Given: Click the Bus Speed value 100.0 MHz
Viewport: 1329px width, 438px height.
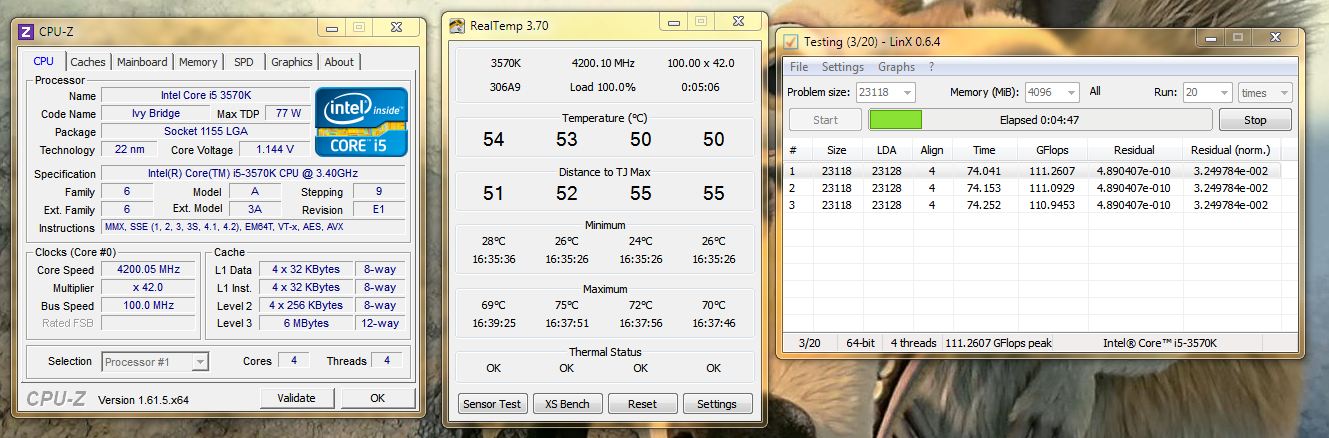Looking at the screenshot, I should pyautogui.click(x=149, y=305).
